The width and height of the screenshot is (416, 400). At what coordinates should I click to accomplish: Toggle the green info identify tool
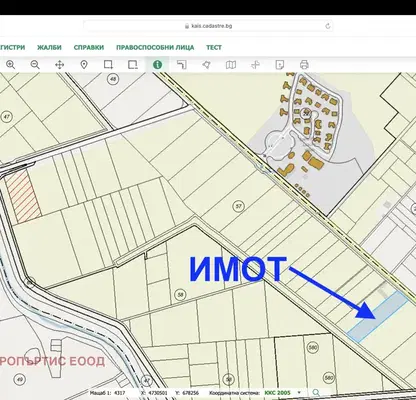tap(157, 65)
